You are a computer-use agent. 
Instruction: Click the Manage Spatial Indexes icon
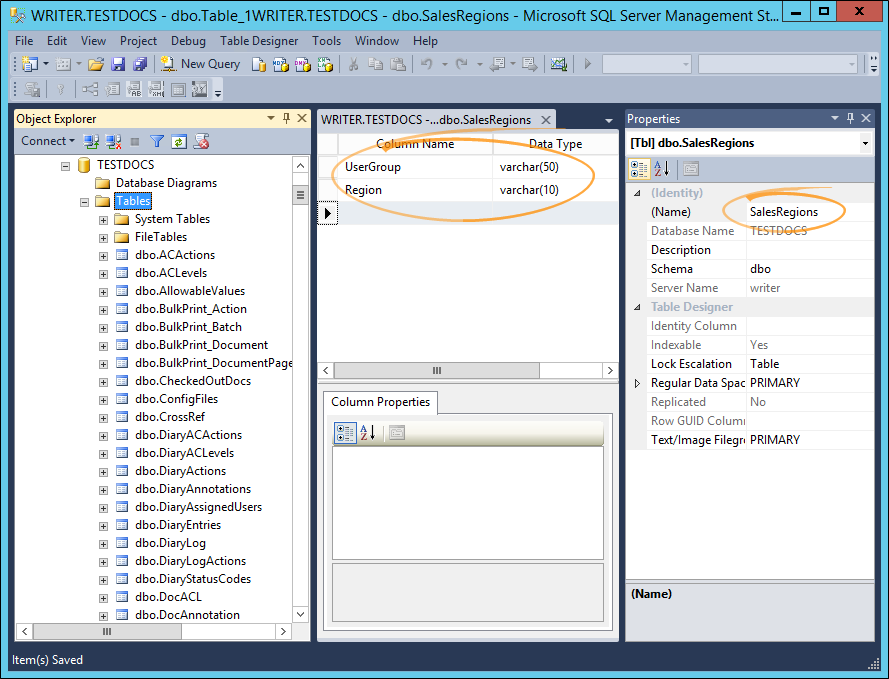200,90
